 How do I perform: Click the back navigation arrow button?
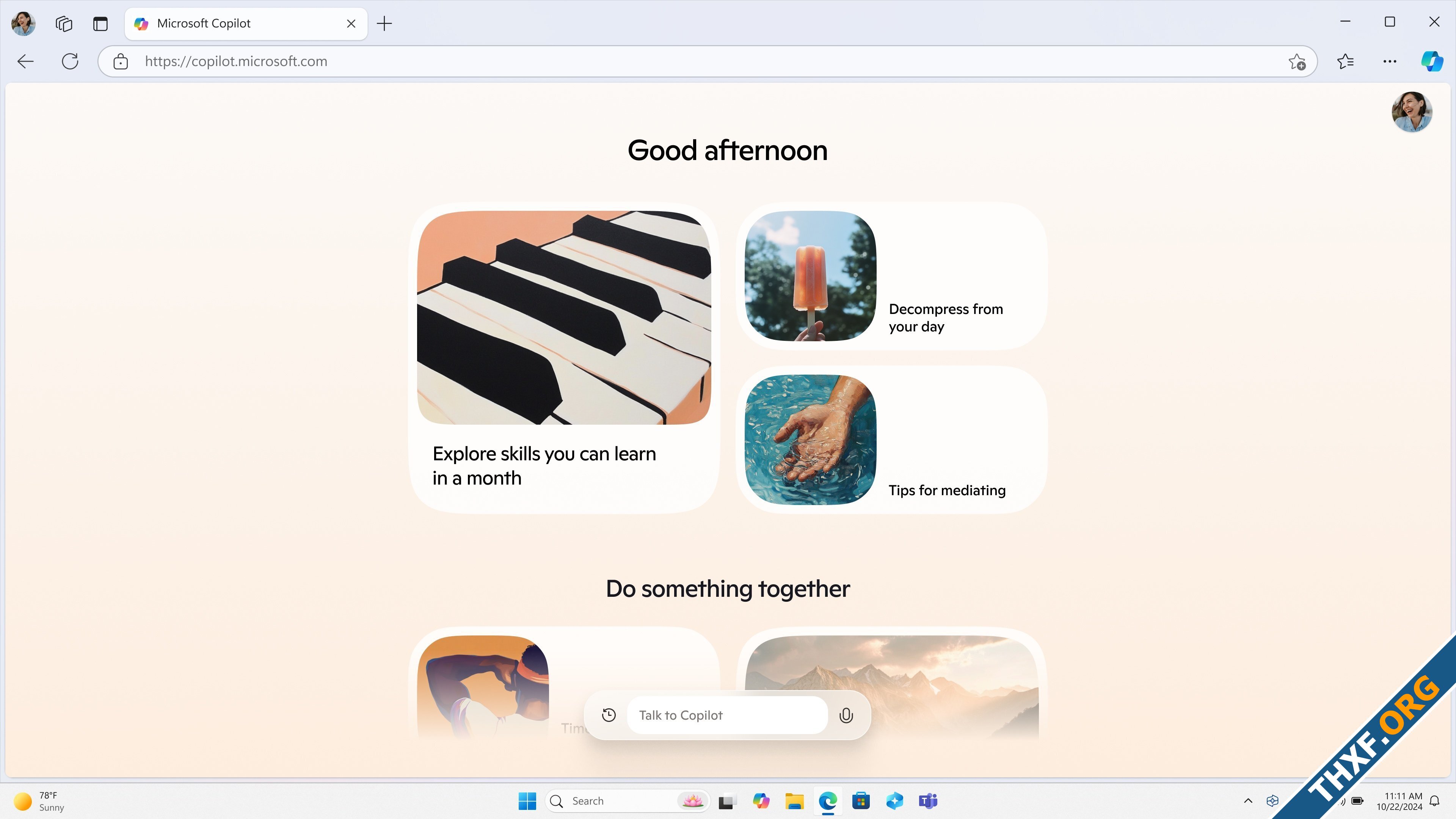[25, 61]
